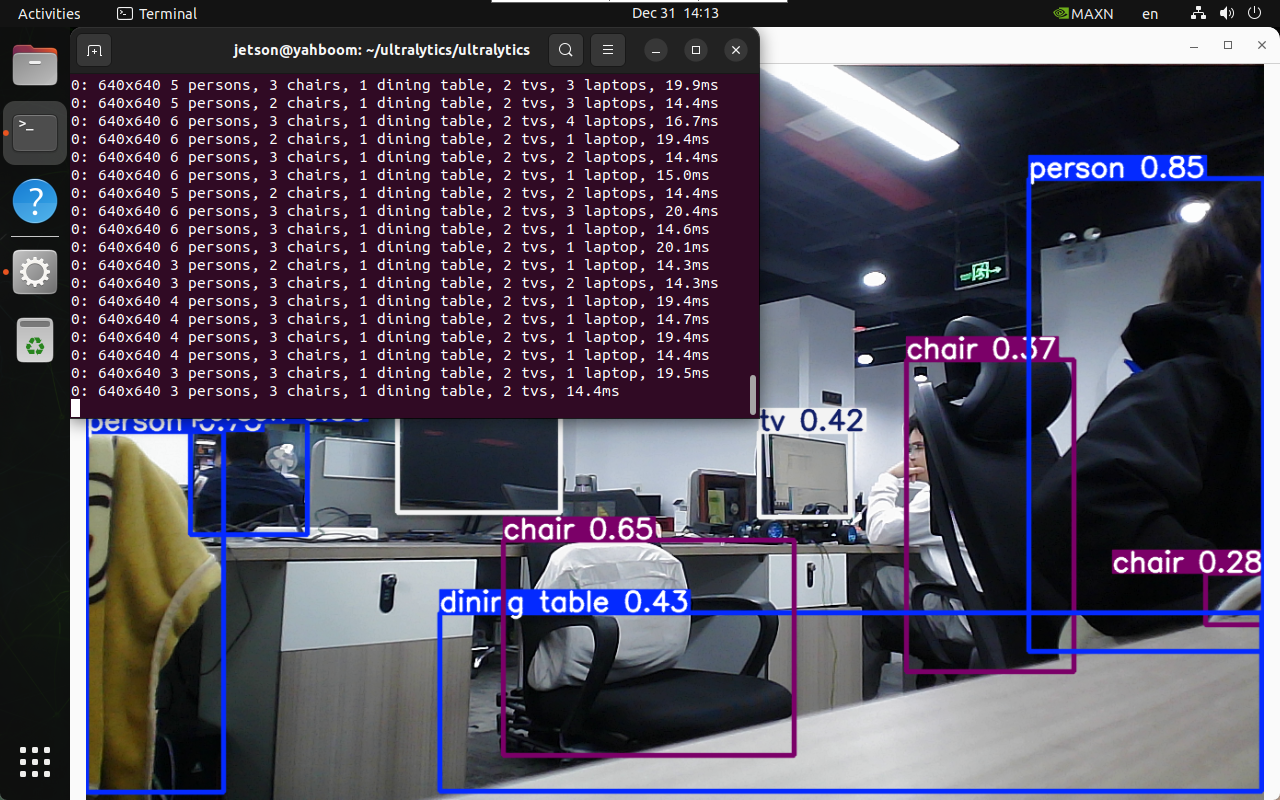Click the terminal search icon
The height and width of the screenshot is (800, 1280).
566,50
